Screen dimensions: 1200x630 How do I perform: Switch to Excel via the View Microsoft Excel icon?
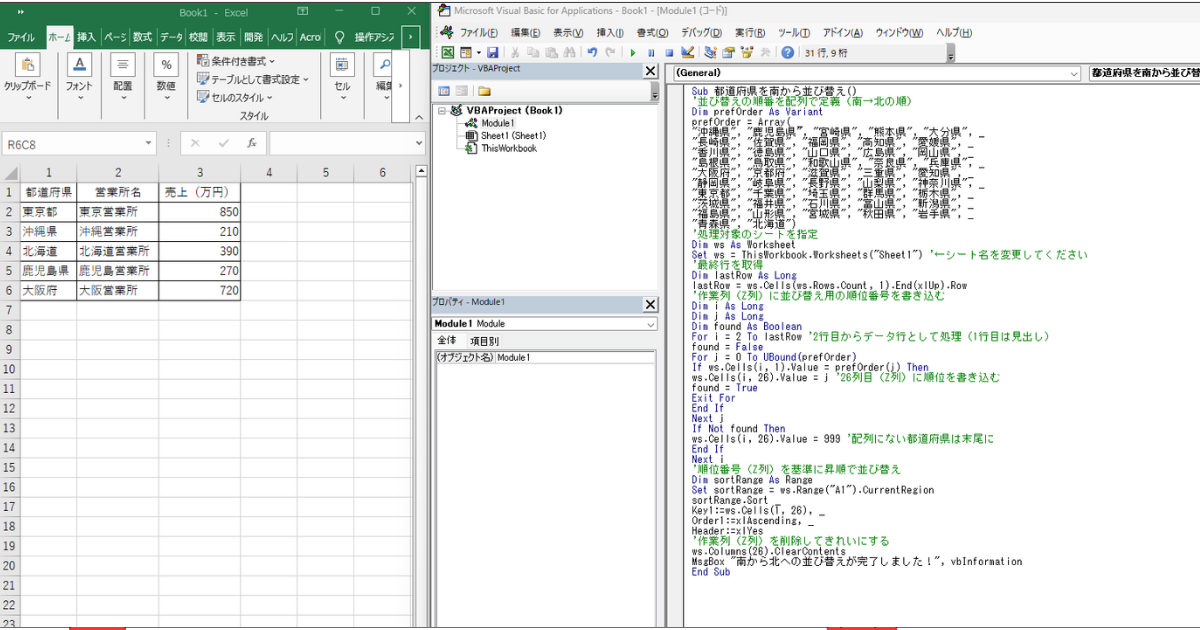pos(447,52)
